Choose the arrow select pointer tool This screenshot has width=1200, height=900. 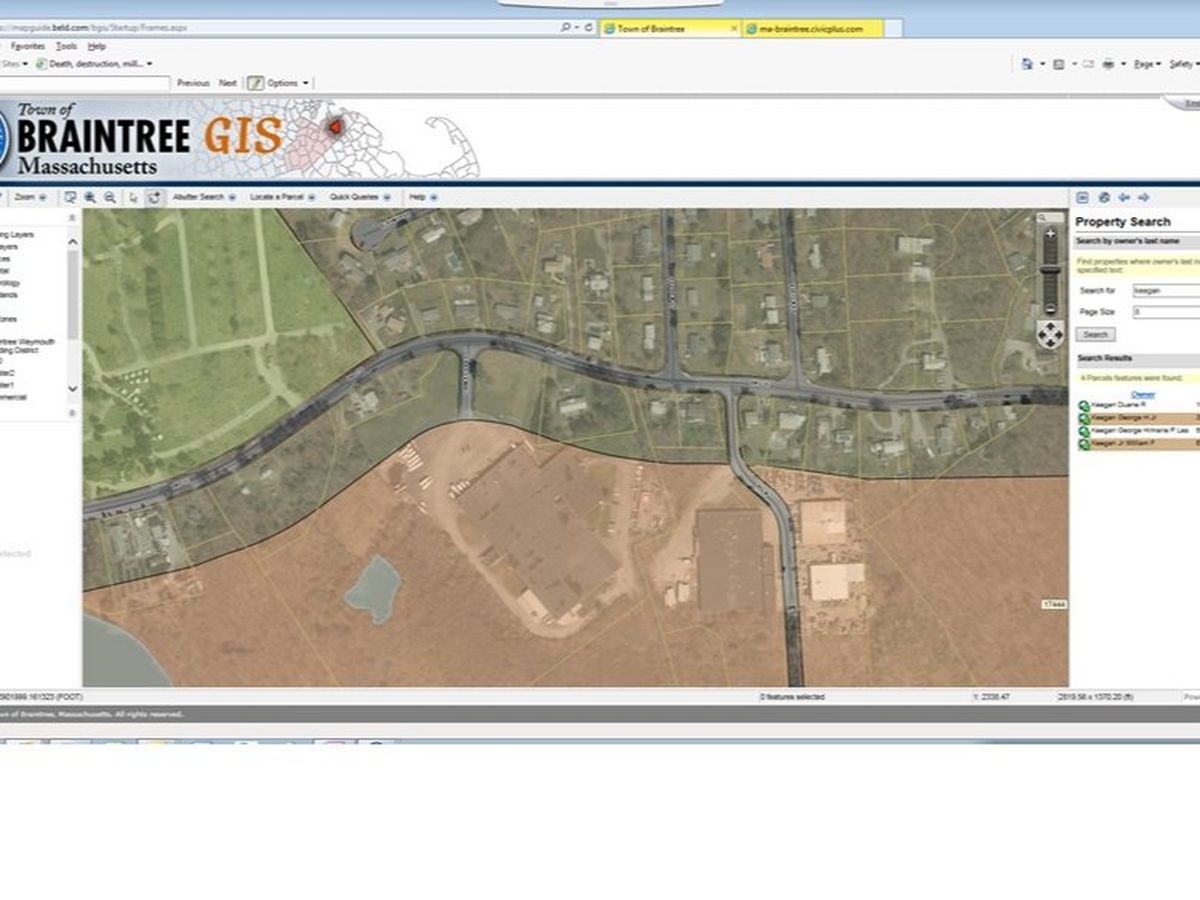[x=134, y=197]
